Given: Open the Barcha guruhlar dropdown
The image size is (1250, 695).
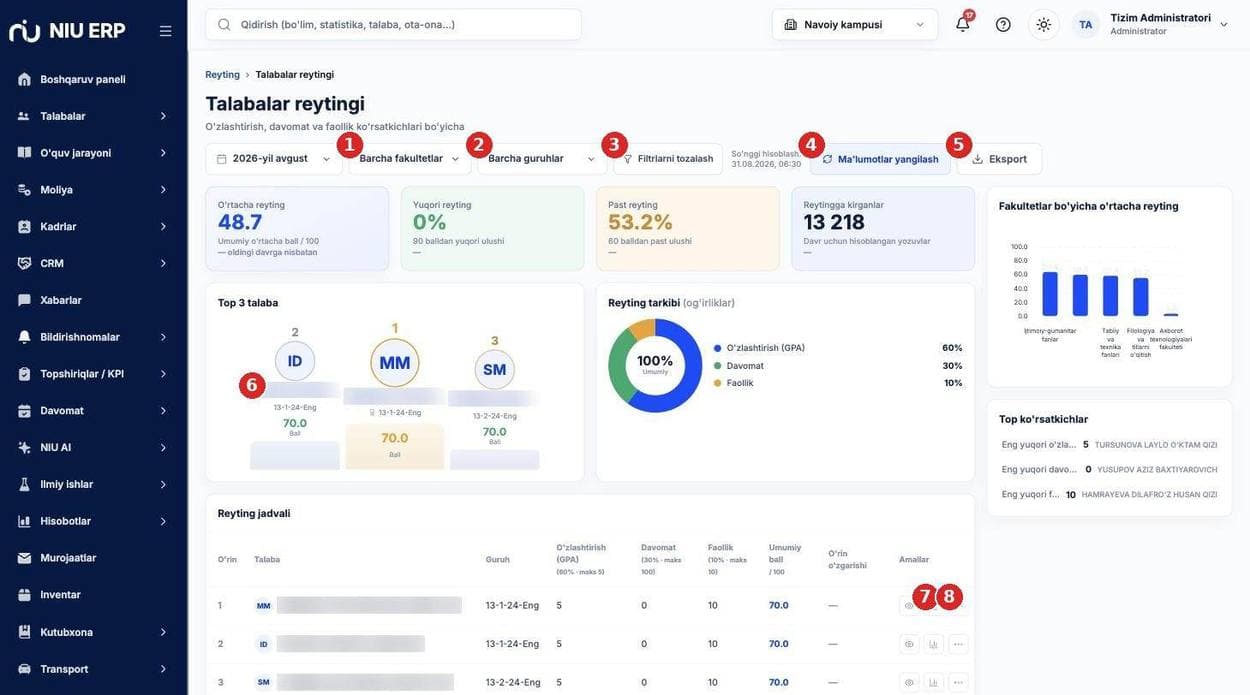Looking at the screenshot, I should click(x=541, y=159).
